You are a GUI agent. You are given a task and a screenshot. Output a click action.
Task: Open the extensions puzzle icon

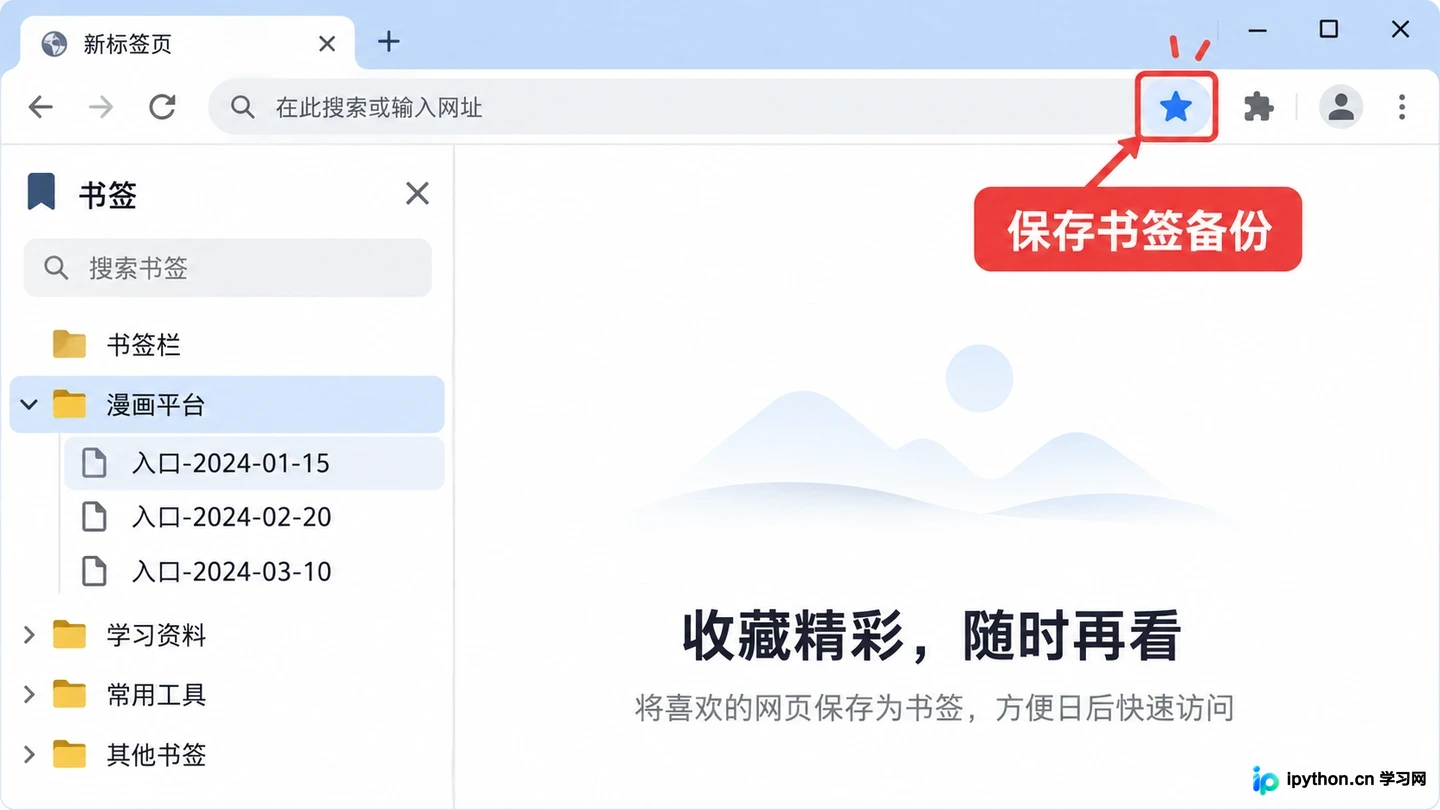click(1258, 106)
